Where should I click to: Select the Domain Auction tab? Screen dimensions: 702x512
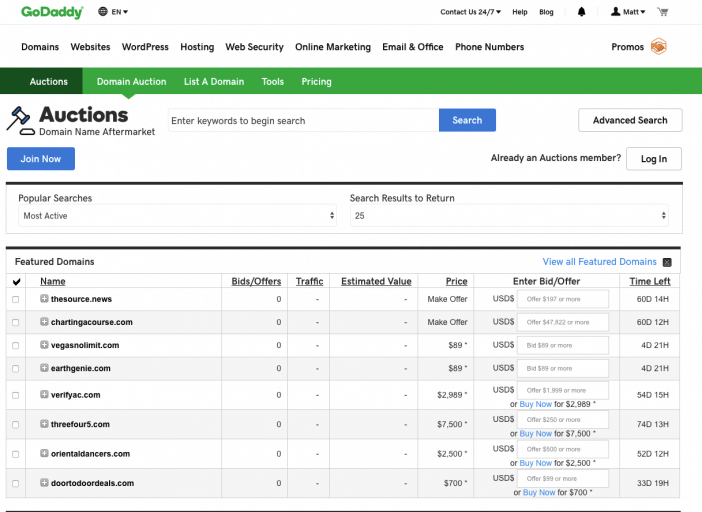click(x=132, y=81)
